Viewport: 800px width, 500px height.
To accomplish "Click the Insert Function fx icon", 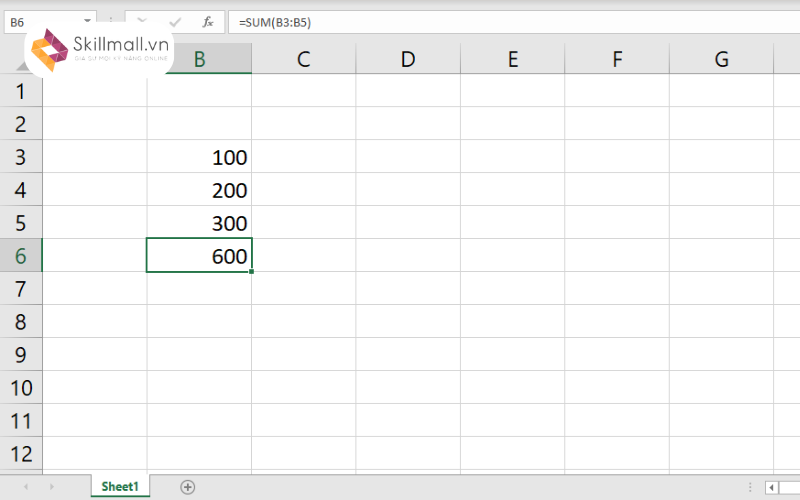I will (208, 22).
